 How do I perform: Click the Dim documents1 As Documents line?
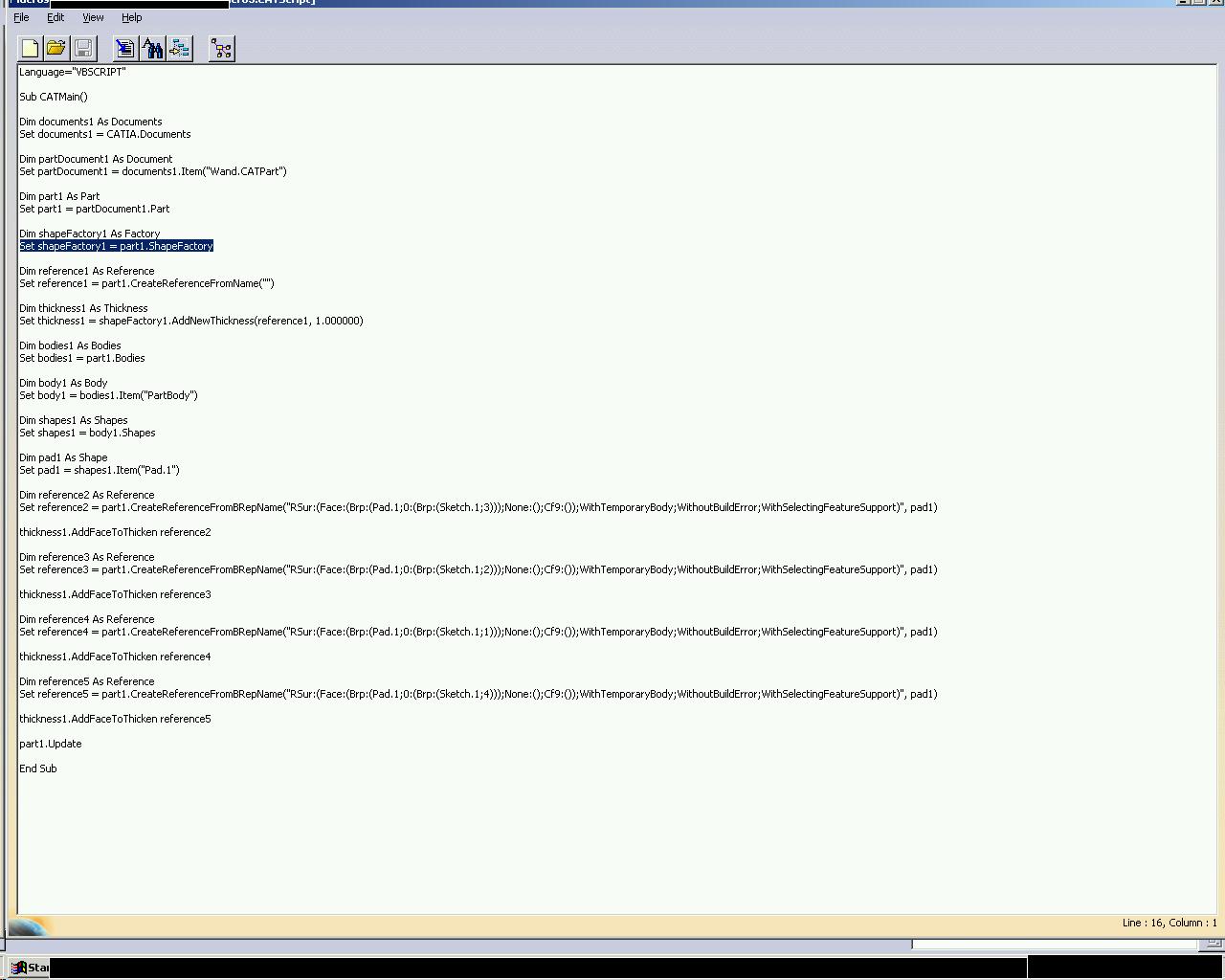coord(91,122)
